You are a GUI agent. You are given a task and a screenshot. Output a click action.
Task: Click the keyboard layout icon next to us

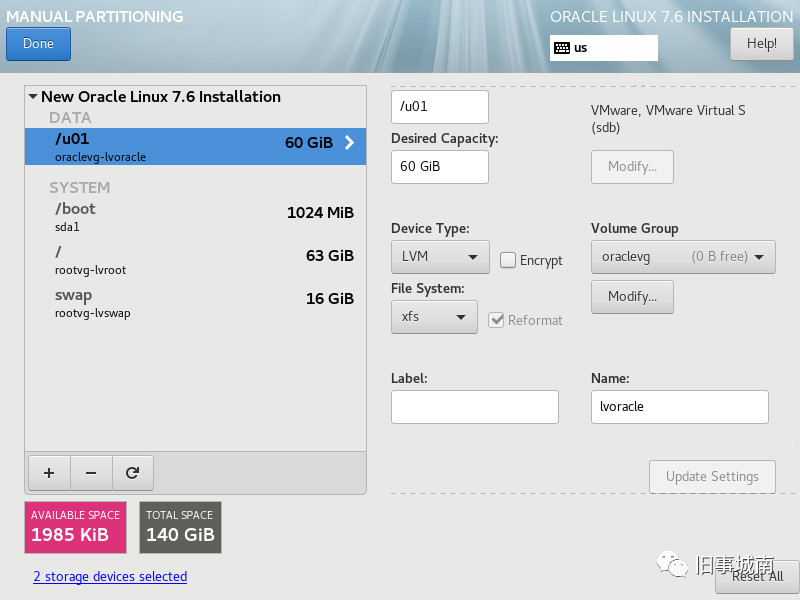pyautogui.click(x=562, y=48)
